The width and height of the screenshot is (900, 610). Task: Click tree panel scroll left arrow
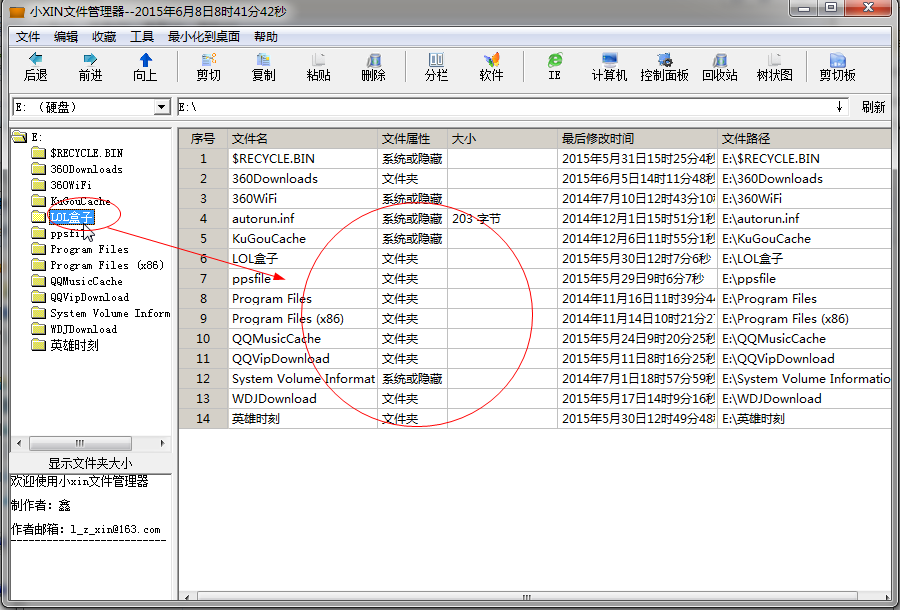click(20, 443)
